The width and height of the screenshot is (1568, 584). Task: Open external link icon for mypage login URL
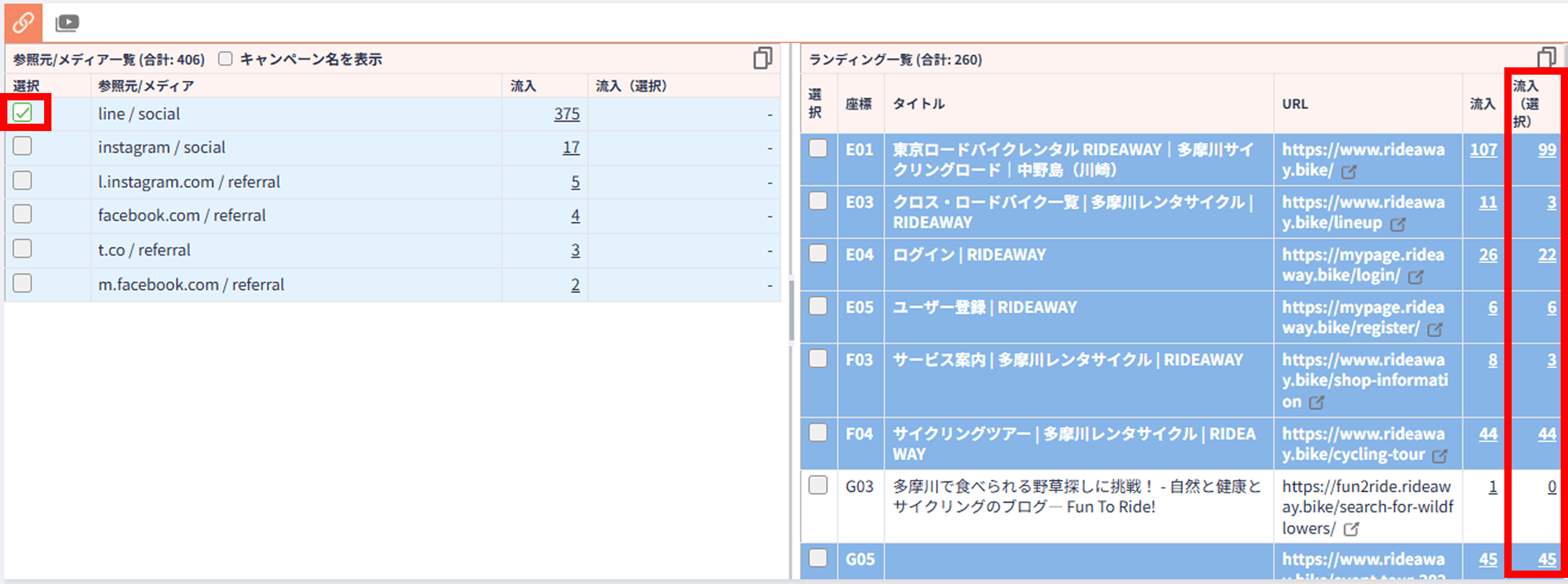tap(1415, 277)
